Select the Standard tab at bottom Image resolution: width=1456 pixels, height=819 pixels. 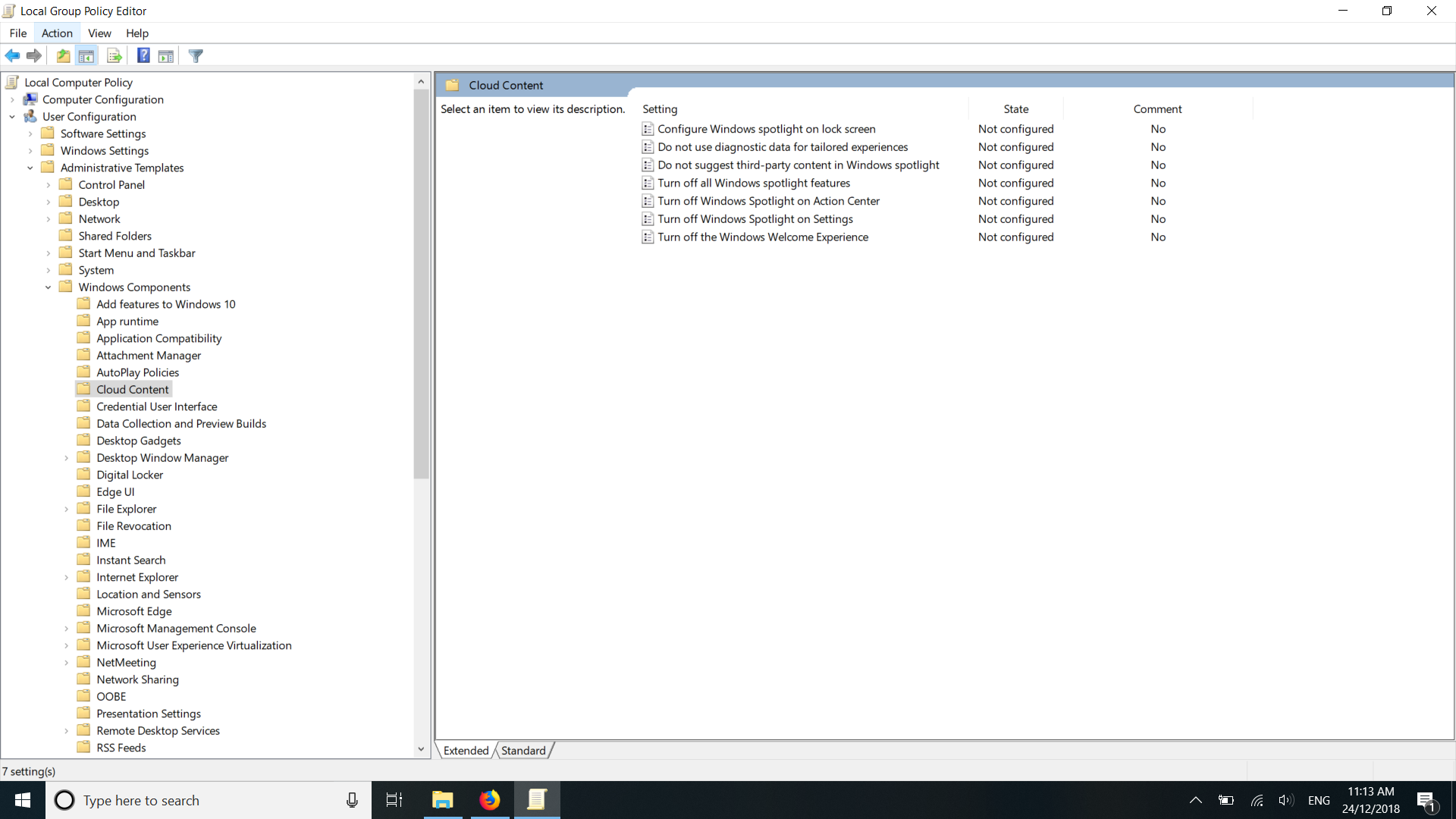[523, 750]
